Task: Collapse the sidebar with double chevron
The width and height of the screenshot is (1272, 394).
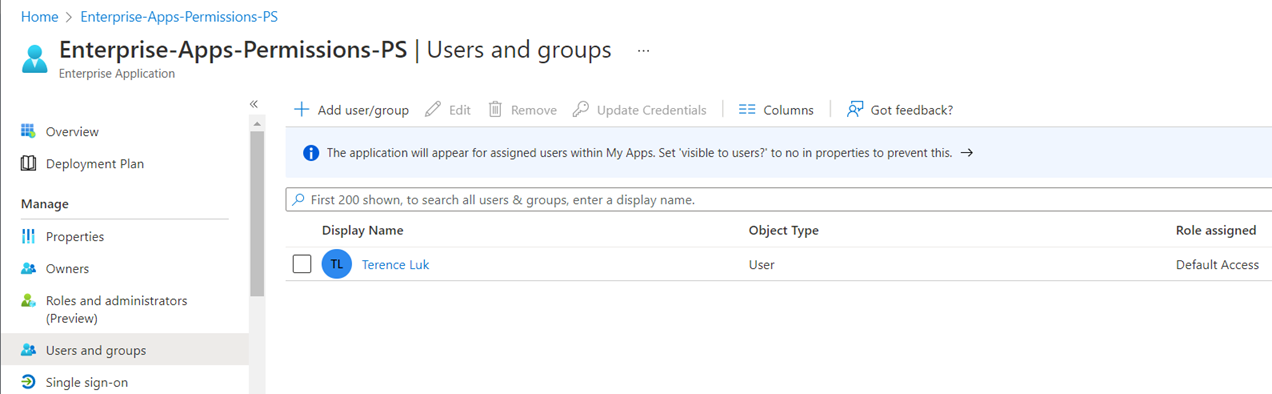Action: 254,104
